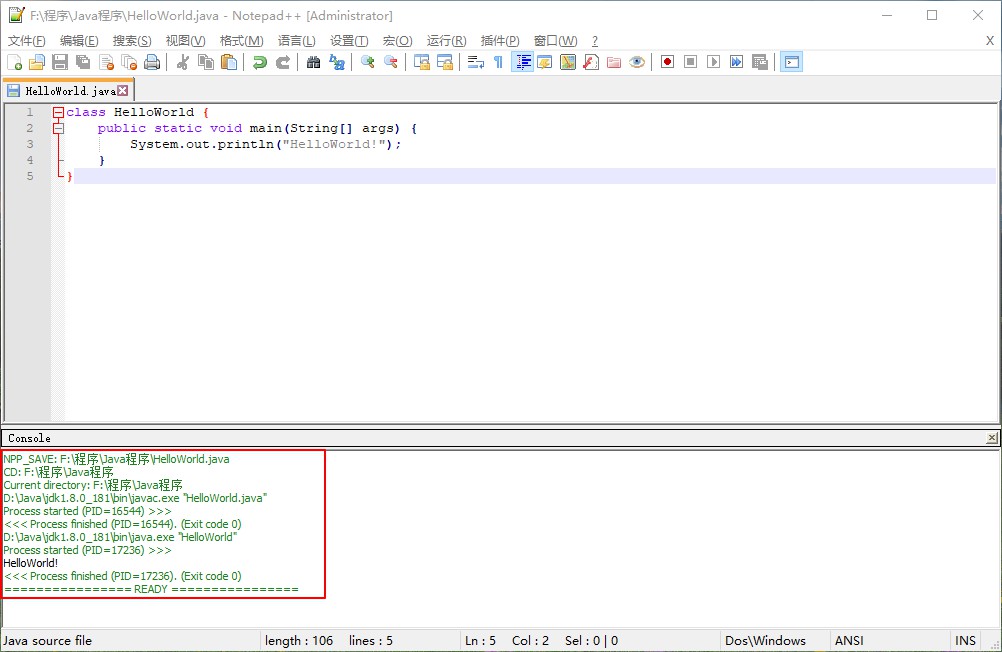Close all documents via toolbar
This screenshot has height=652, width=1002.
[129, 62]
